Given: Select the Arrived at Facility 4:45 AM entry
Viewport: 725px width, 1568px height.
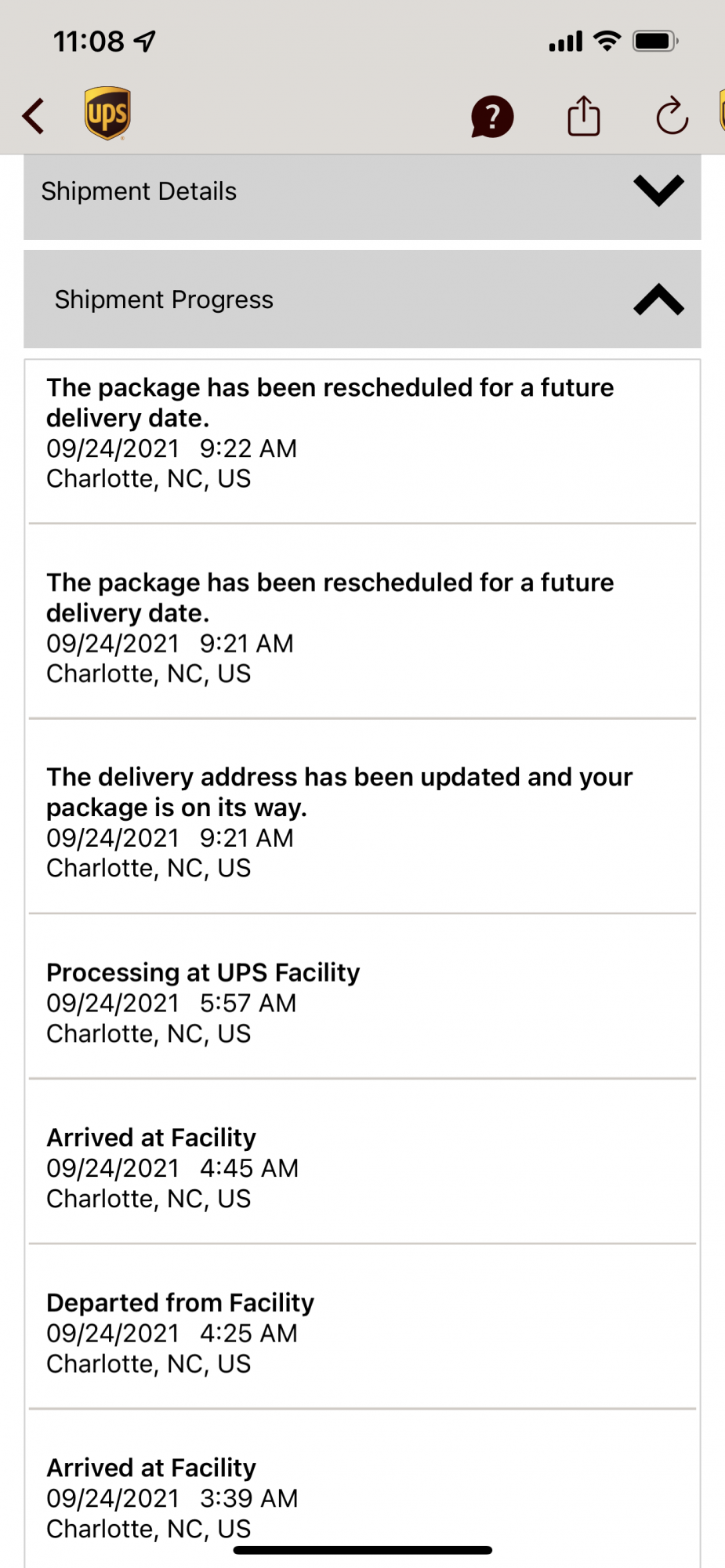Looking at the screenshot, I should click(172, 1167).
